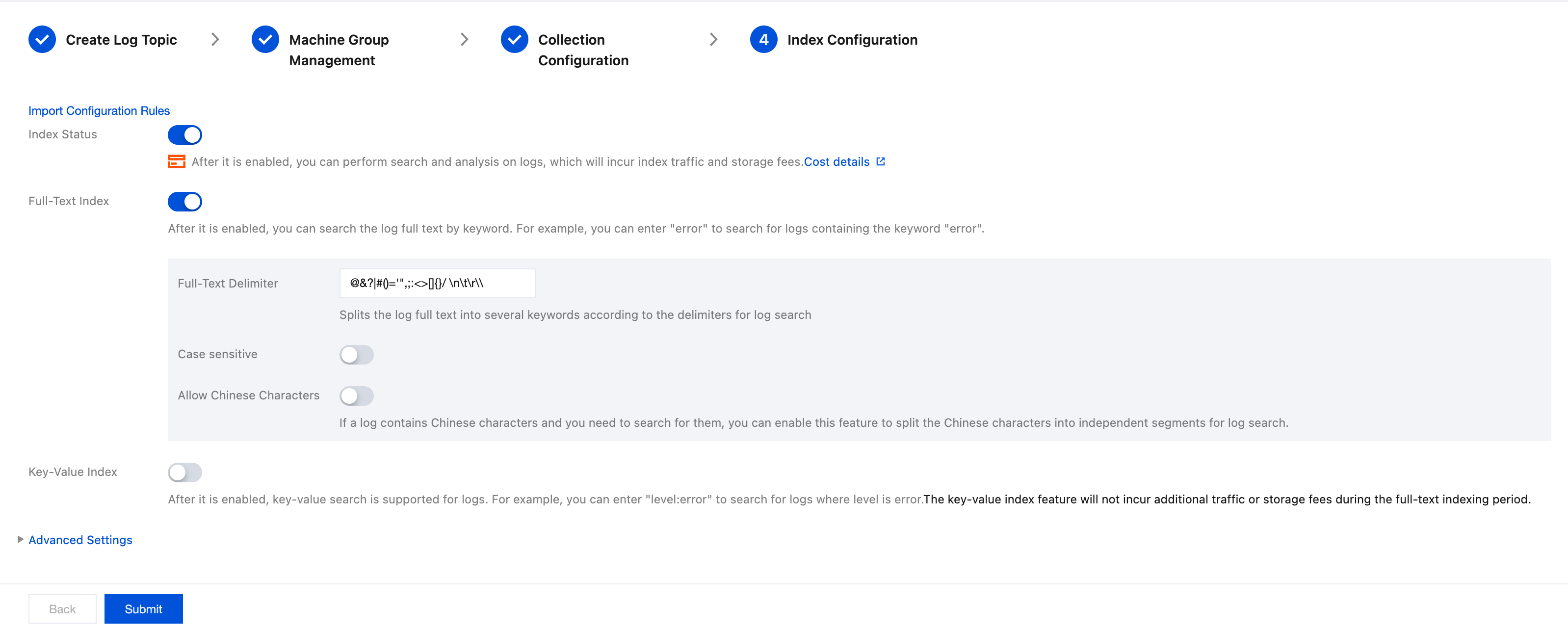Click the key-value index fee notice text
The width and height of the screenshot is (1568, 630).
1227,500
